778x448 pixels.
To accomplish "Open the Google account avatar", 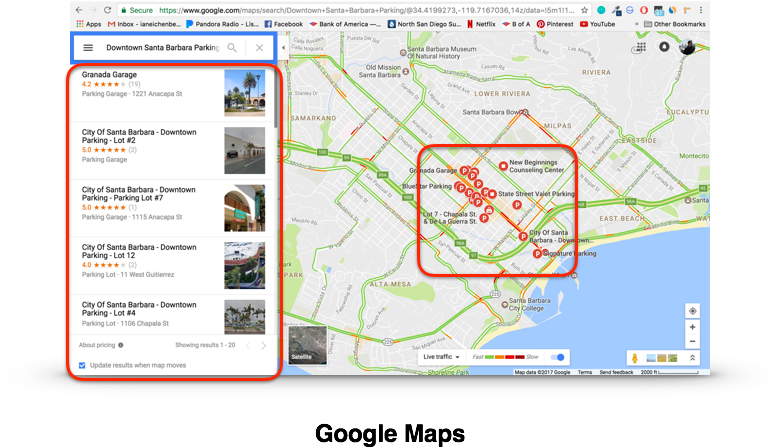I will (x=687, y=47).
